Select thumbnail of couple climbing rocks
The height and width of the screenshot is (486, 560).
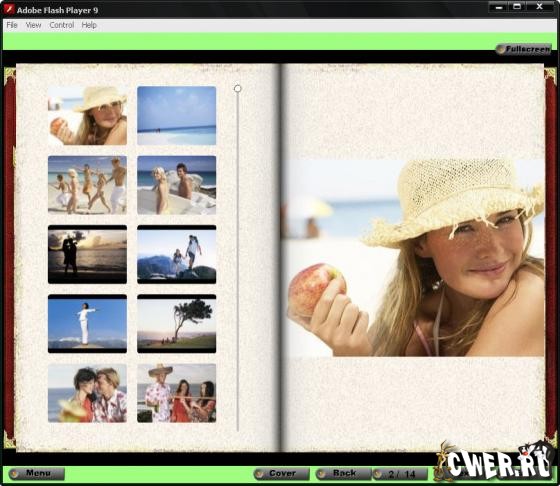(x=176, y=254)
